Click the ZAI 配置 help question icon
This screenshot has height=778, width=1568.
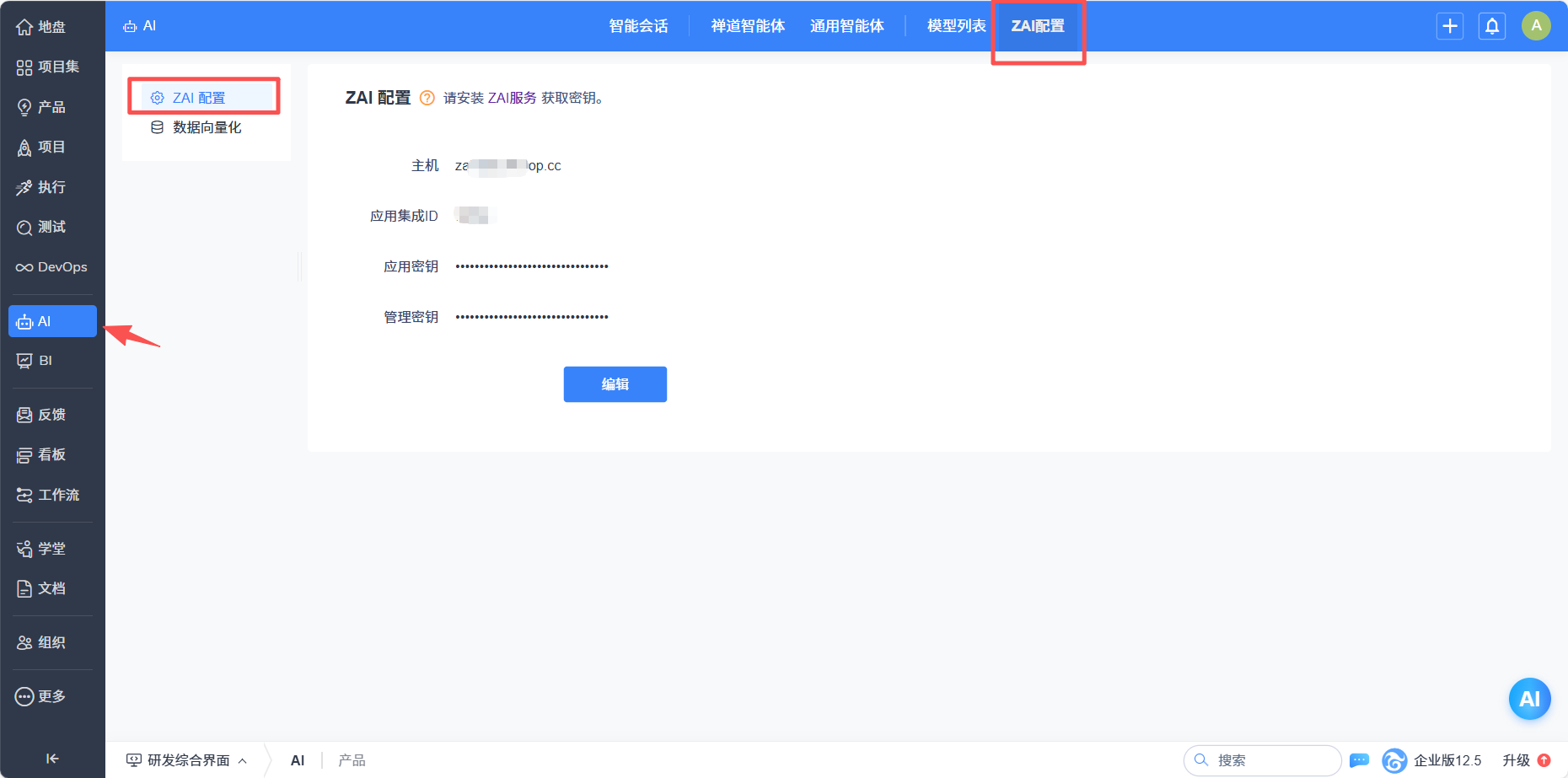pyautogui.click(x=427, y=98)
